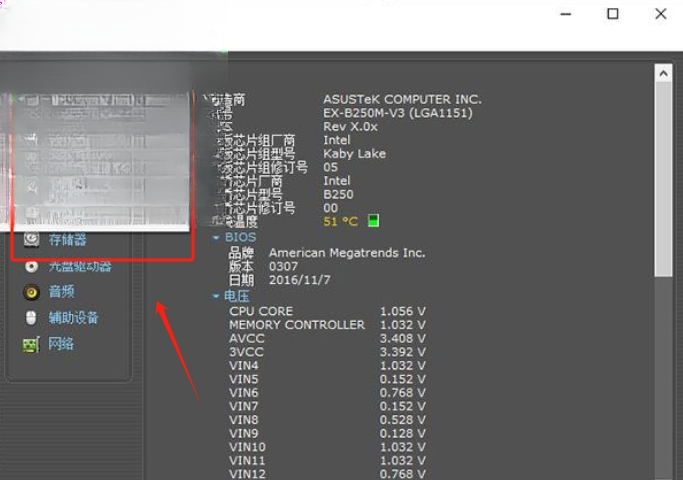
Task: Select the VIN12 row label
Action: (247, 474)
